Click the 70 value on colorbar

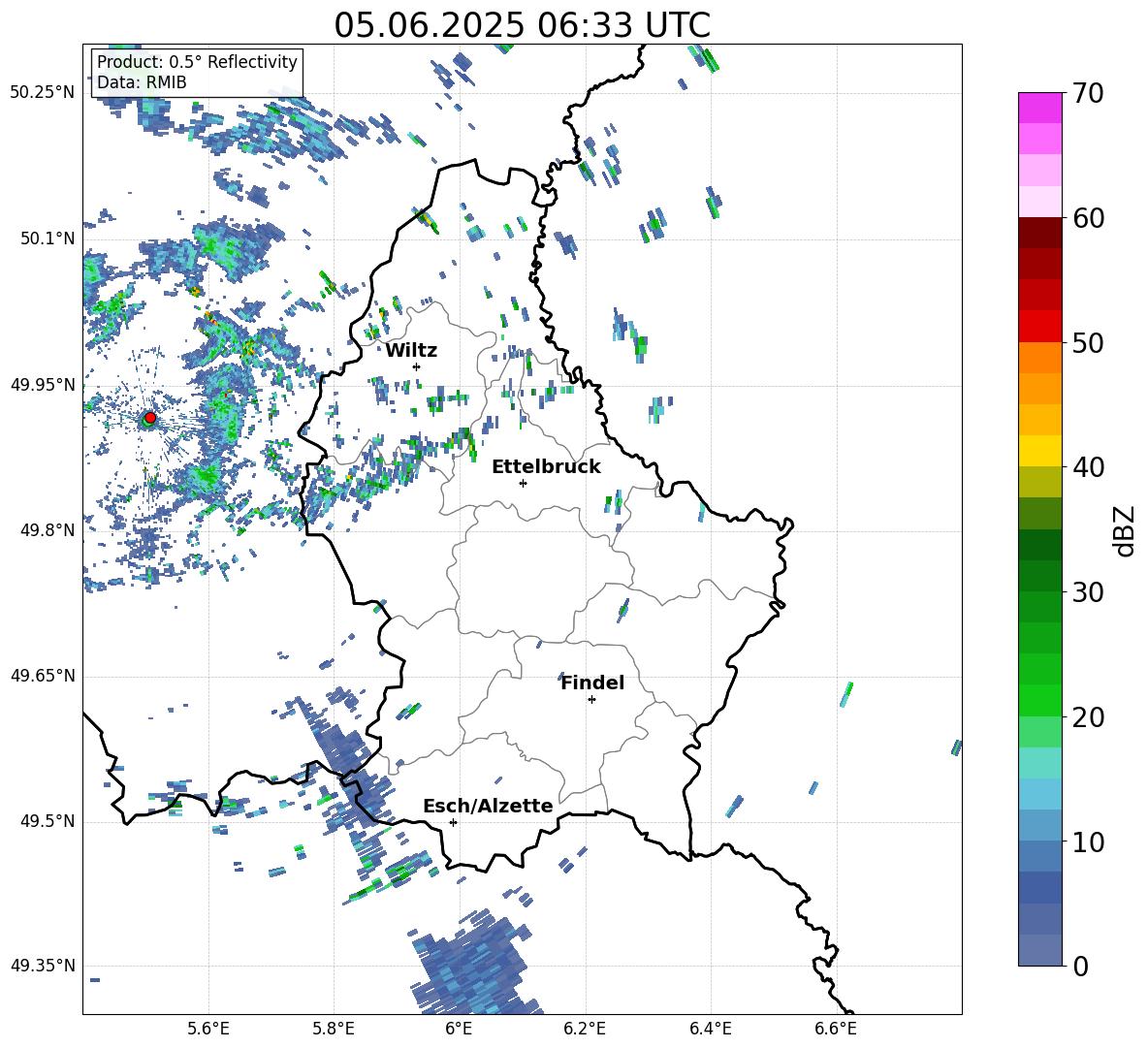point(1088,94)
